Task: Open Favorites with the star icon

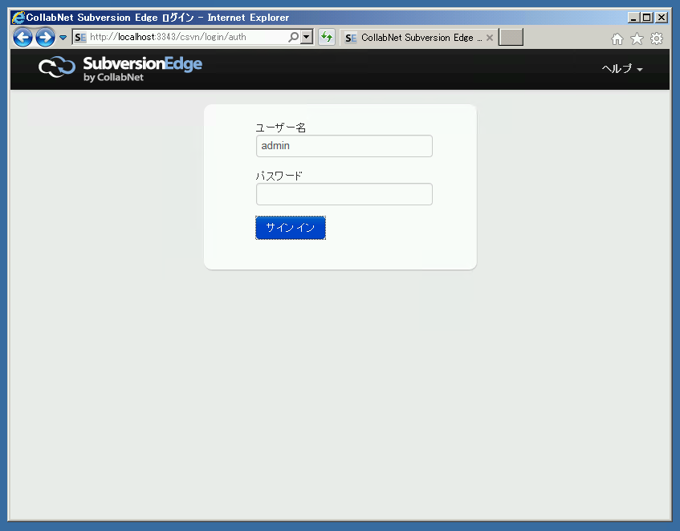Action: (637, 39)
